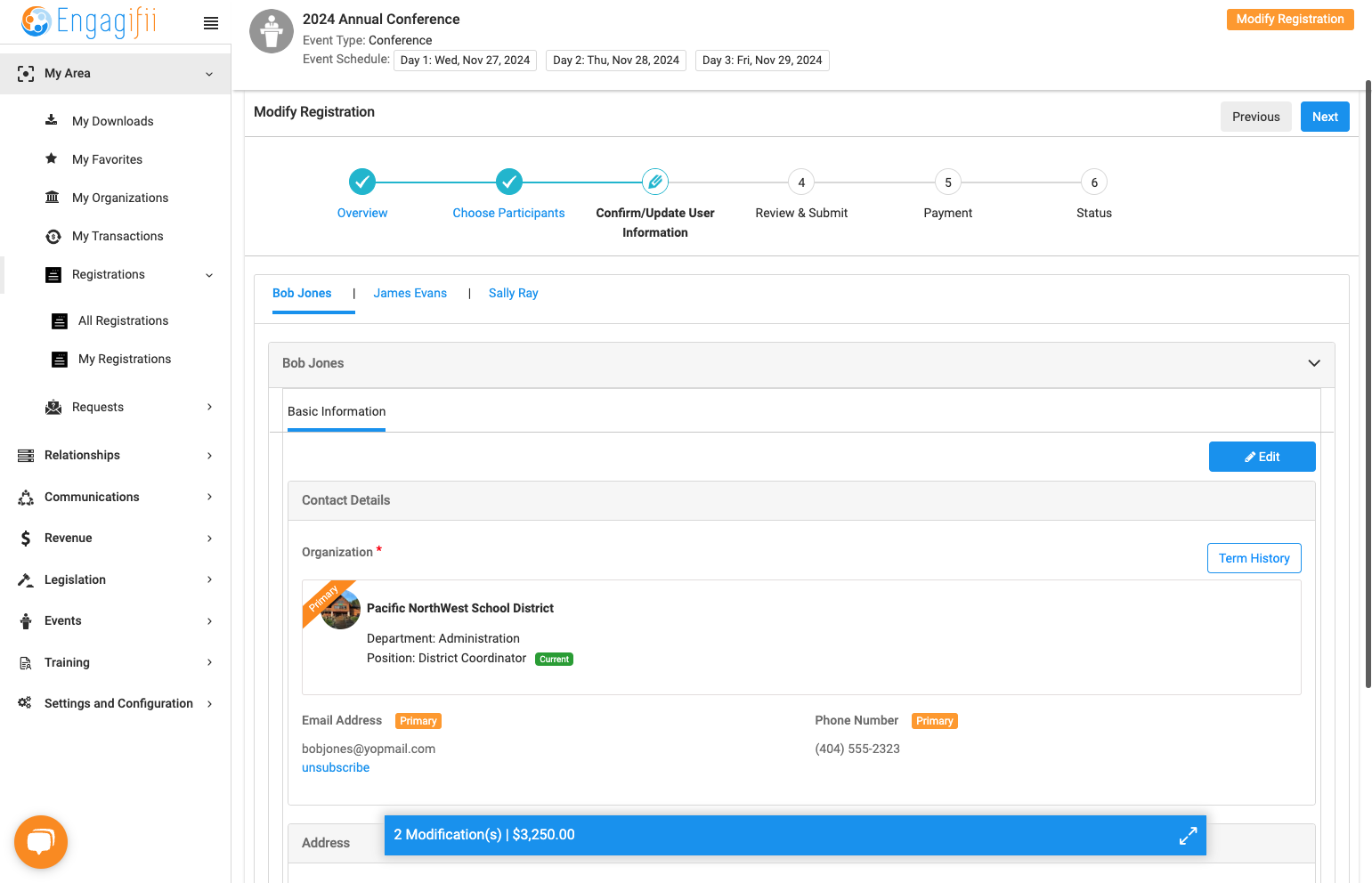Switch to Bob Jones participant tab
The width and height of the screenshot is (1372, 883).
(302, 293)
